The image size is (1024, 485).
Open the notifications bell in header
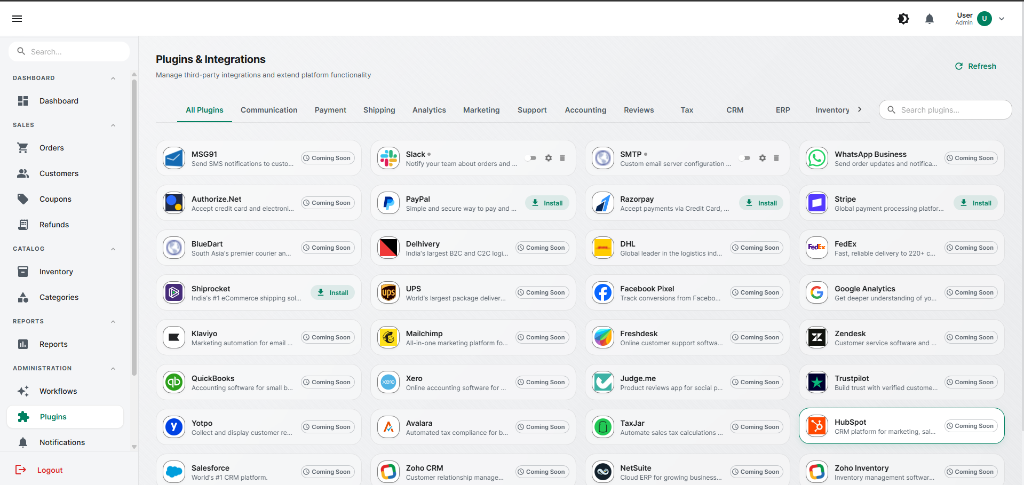[x=929, y=19]
